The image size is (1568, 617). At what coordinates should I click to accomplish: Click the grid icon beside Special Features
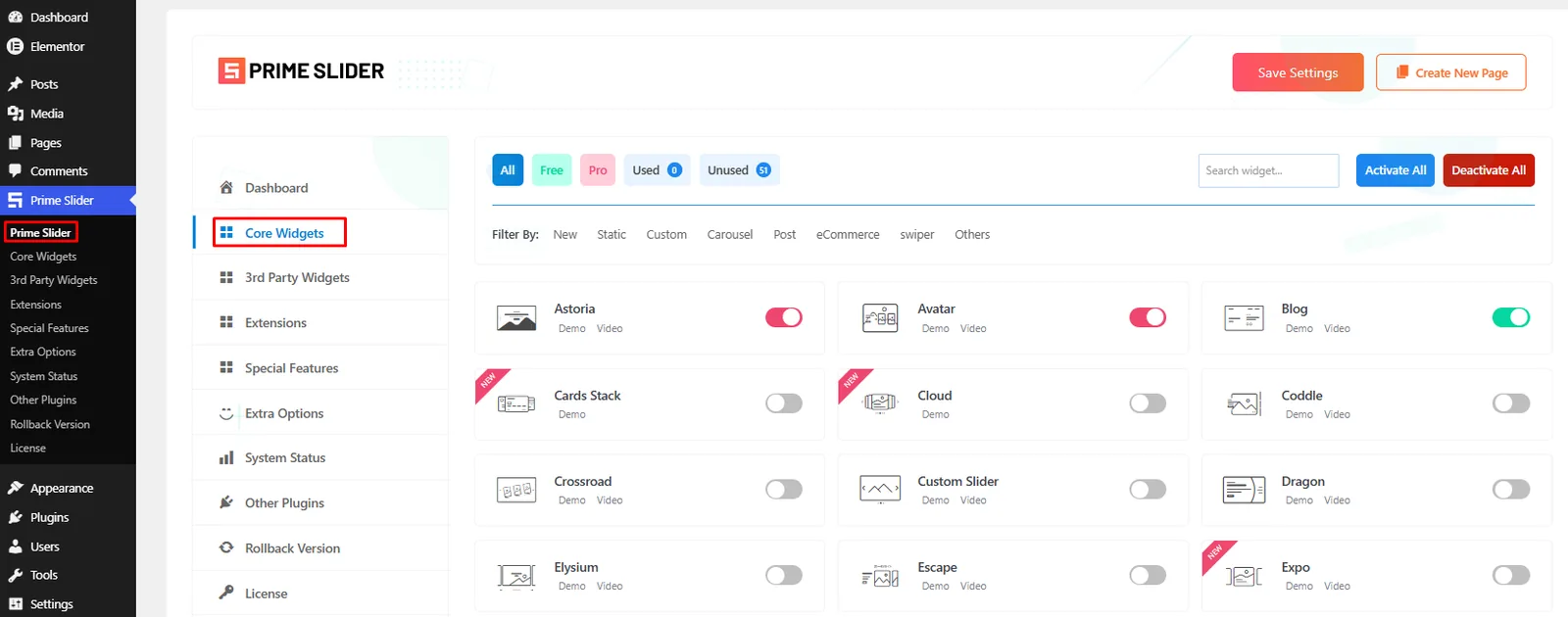(226, 367)
